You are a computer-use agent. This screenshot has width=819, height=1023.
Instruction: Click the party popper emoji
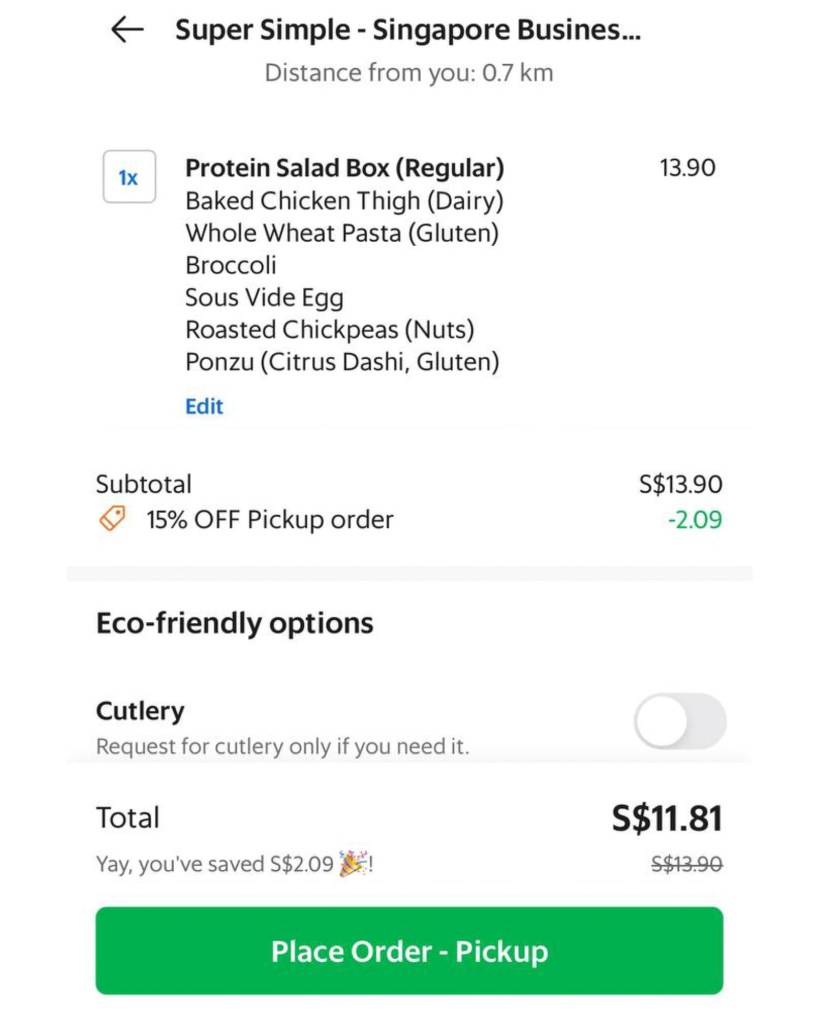click(x=352, y=863)
